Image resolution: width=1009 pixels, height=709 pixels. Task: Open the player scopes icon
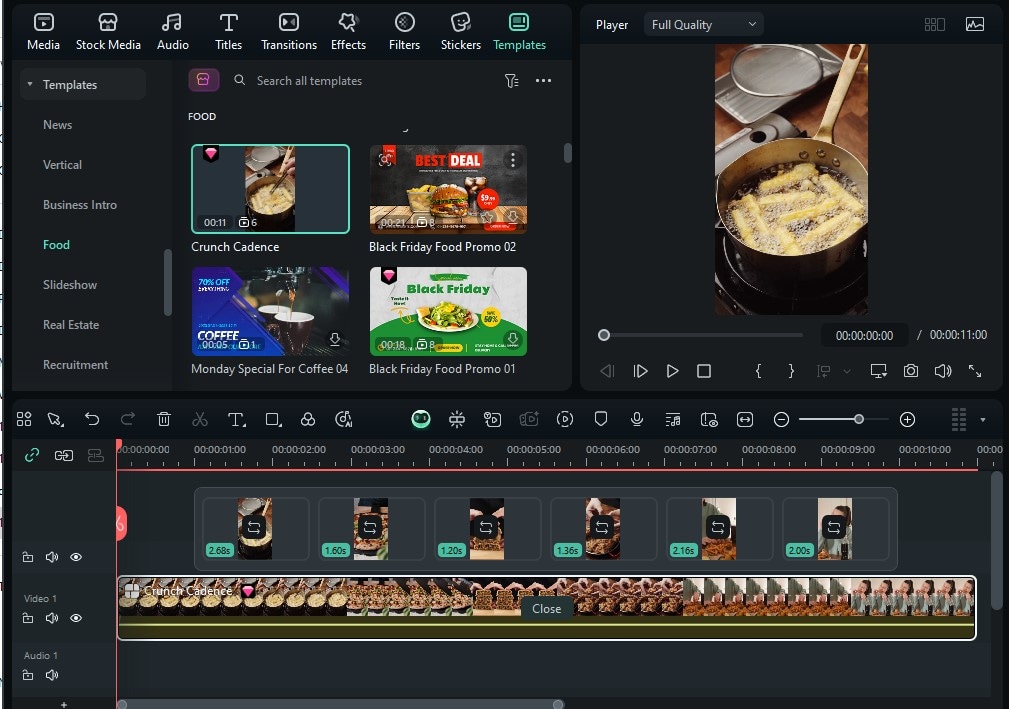[x=975, y=24]
